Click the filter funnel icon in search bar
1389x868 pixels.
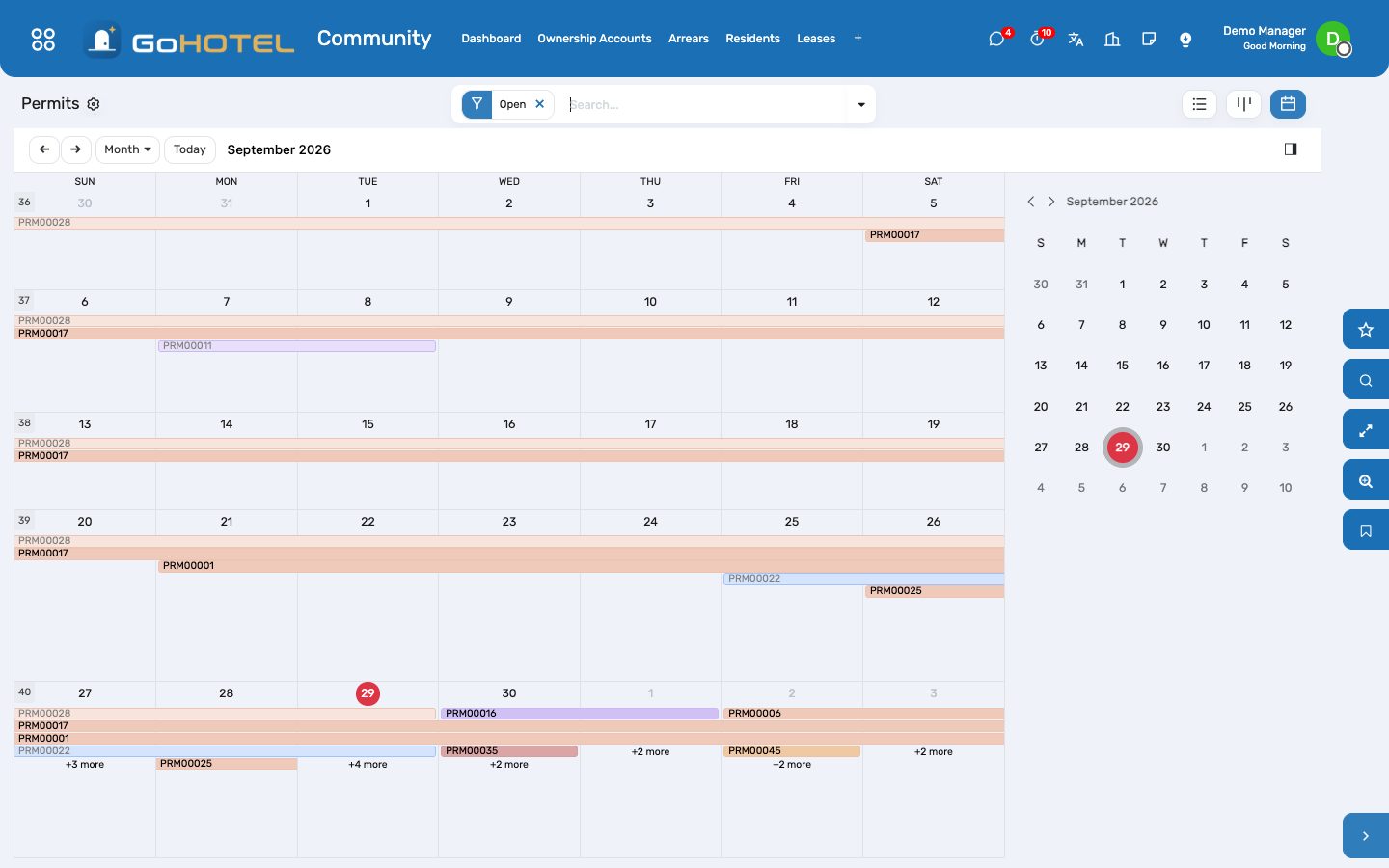(477, 104)
